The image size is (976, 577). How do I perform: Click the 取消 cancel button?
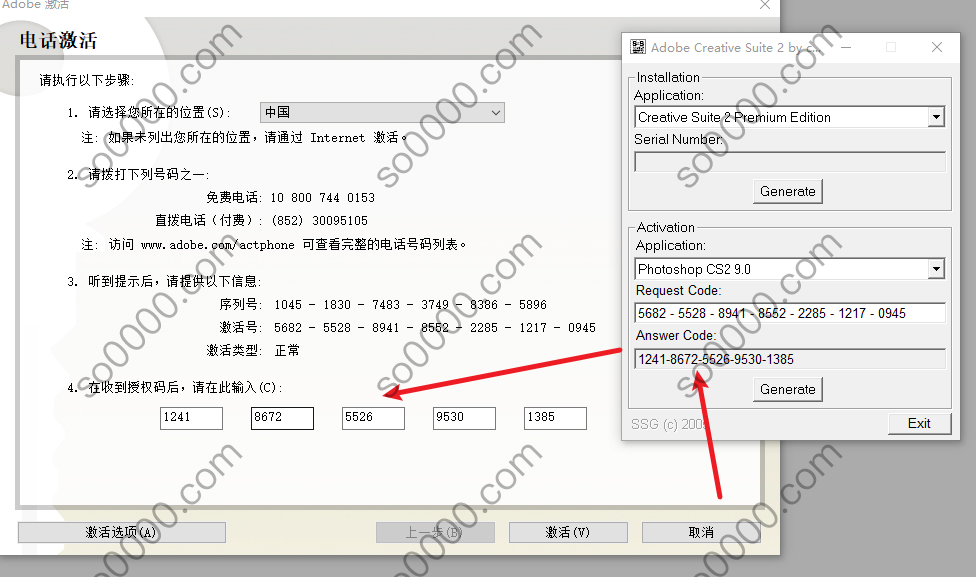click(702, 532)
